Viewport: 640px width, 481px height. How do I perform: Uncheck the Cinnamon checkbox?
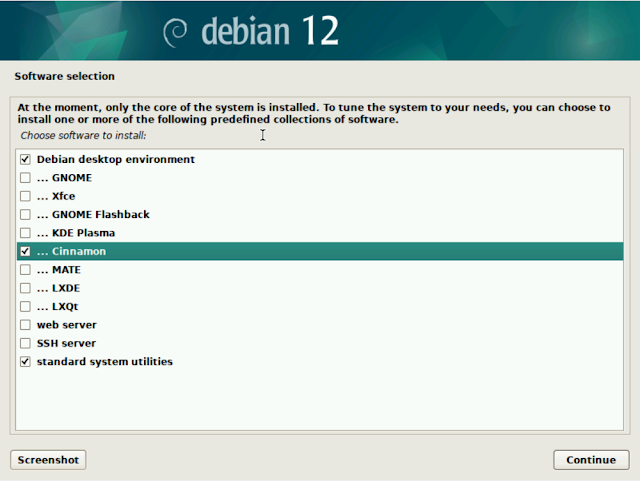[25, 251]
